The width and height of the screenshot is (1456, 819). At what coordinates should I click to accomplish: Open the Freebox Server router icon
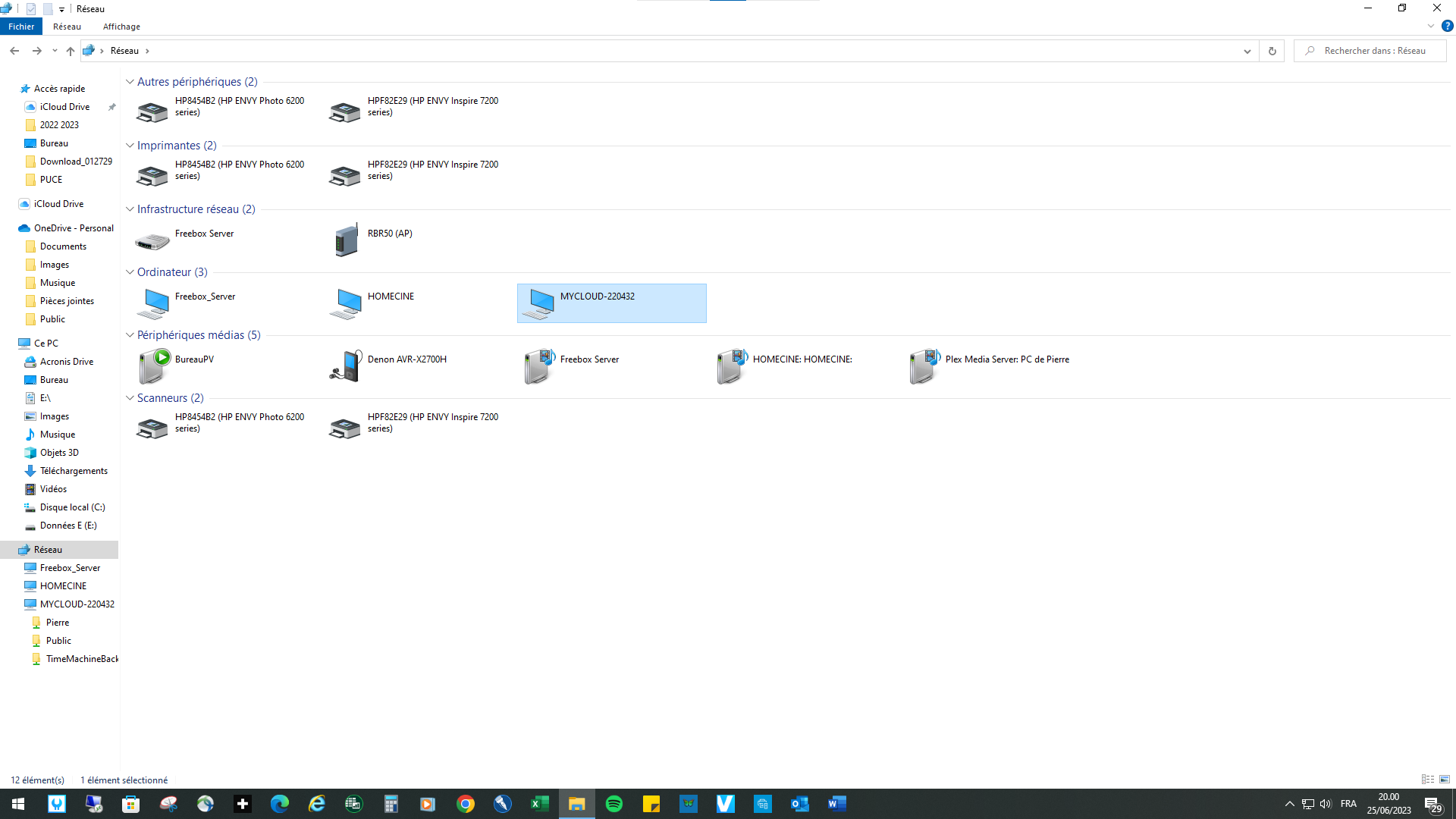tap(152, 241)
